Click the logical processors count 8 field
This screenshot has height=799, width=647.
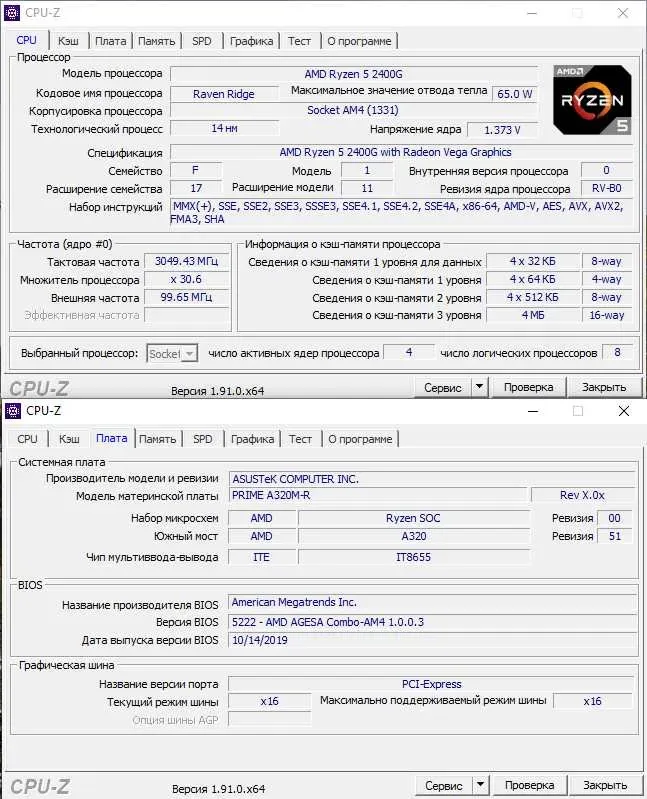617,352
